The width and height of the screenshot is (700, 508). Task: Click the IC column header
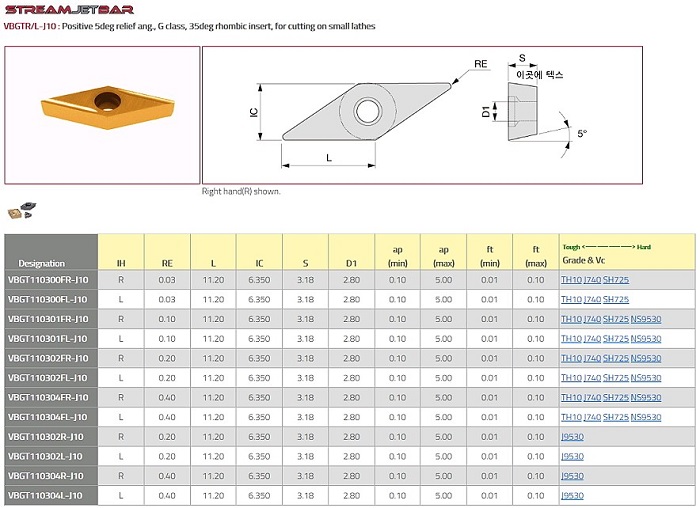(259, 263)
